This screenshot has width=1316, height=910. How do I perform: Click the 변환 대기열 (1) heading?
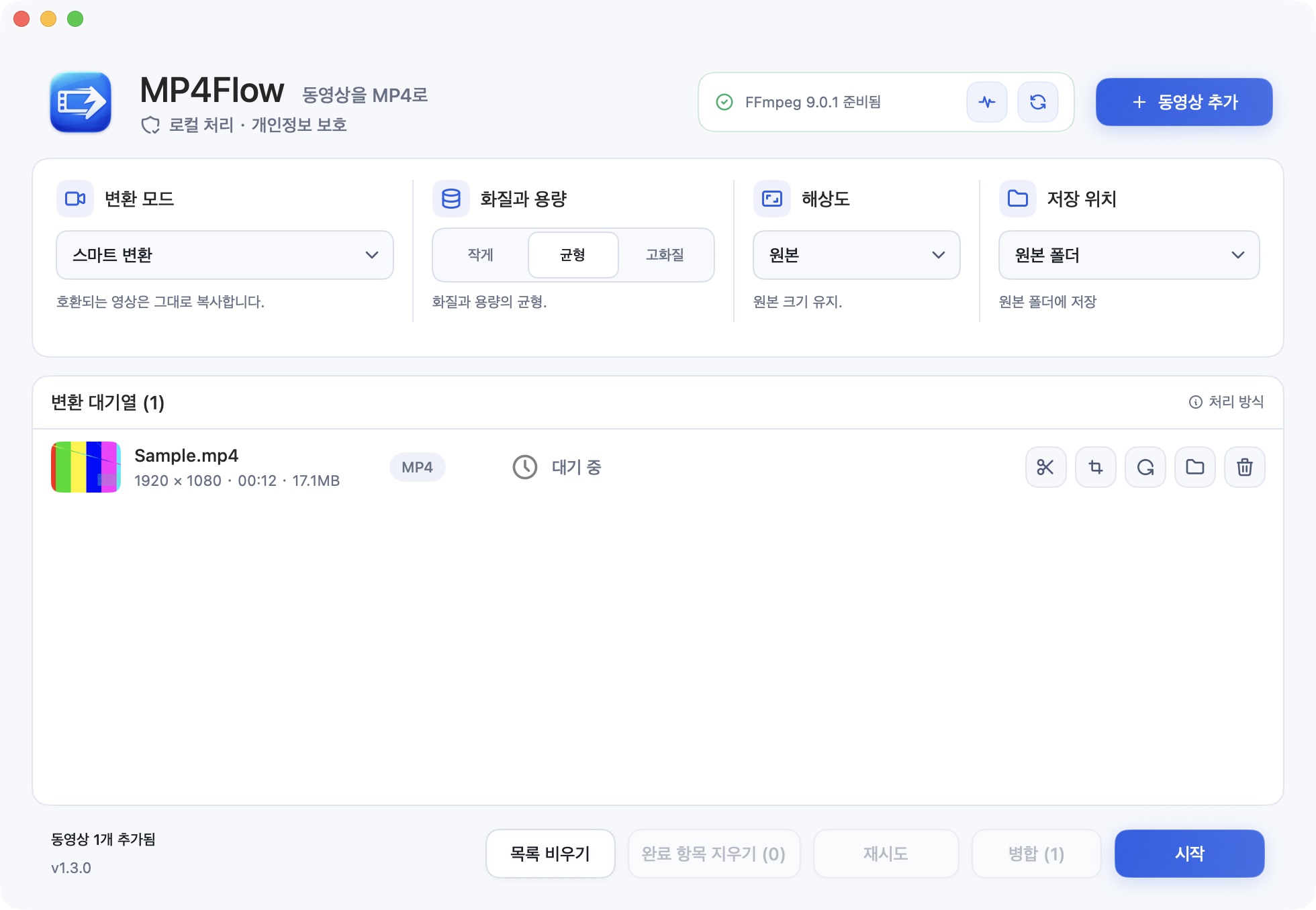click(107, 403)
